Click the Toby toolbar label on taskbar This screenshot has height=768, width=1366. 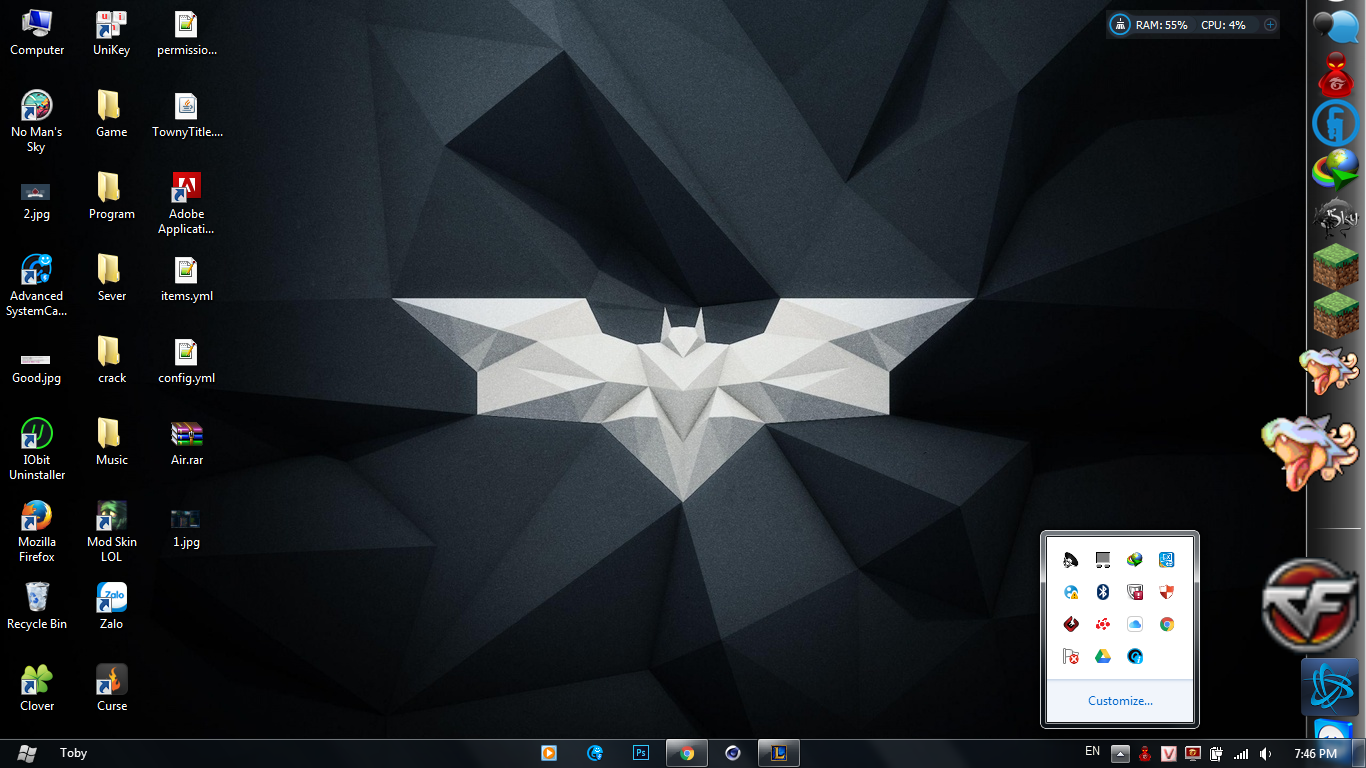tap(74, 753)
